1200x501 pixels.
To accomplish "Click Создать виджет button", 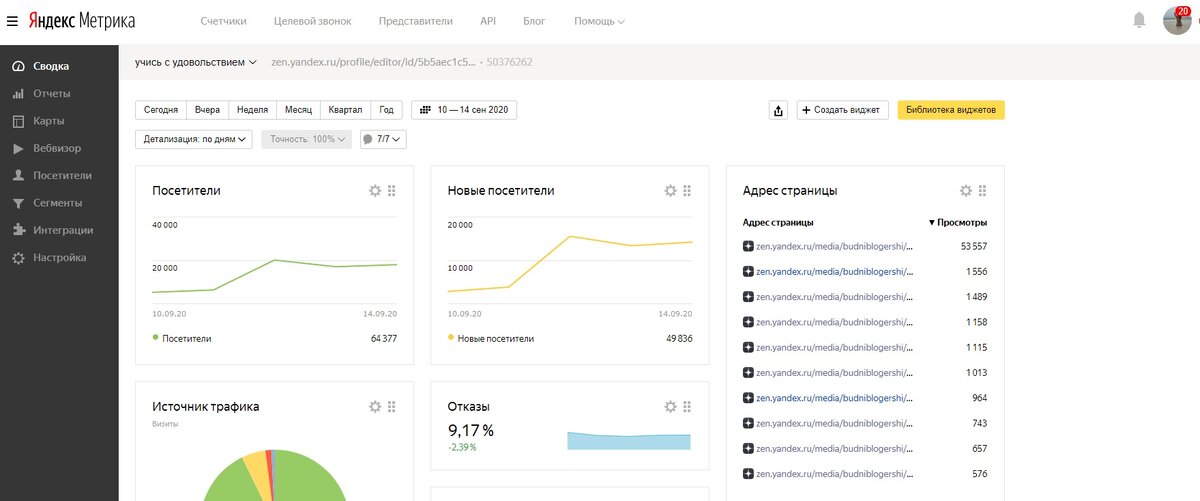I will click(x=843, y=110).
